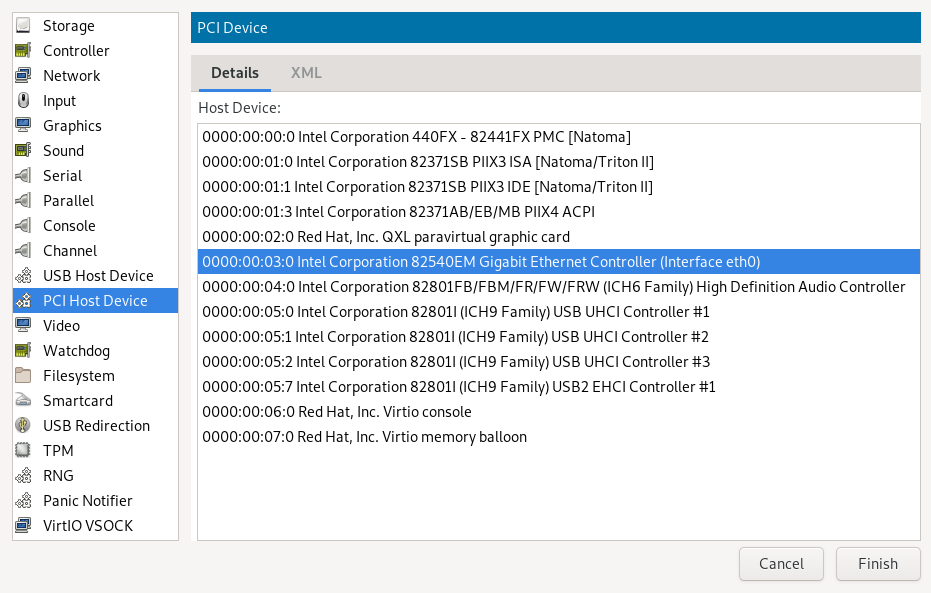The image size is (931, 593).
Task: Select the Input mouse icon
Action: (24, 101)
